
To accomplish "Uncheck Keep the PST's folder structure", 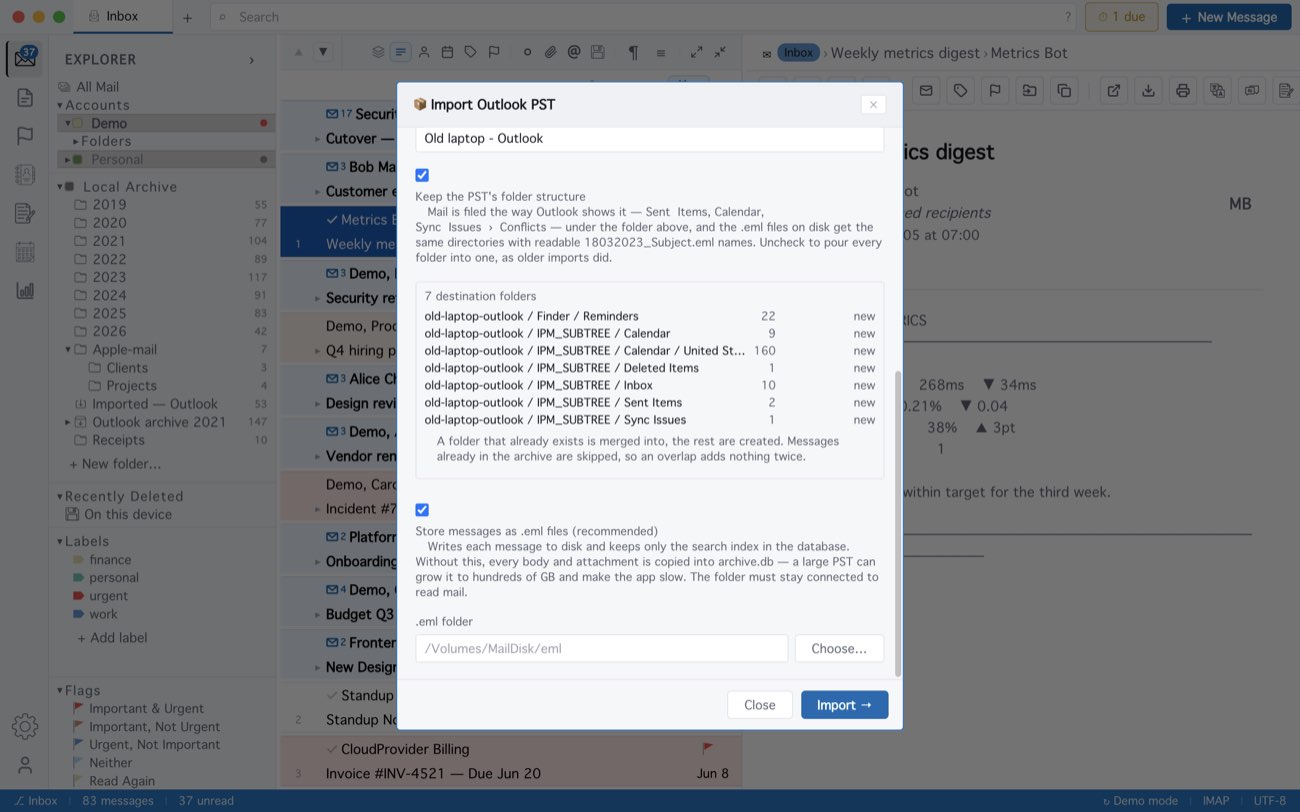I will (422, 175).
